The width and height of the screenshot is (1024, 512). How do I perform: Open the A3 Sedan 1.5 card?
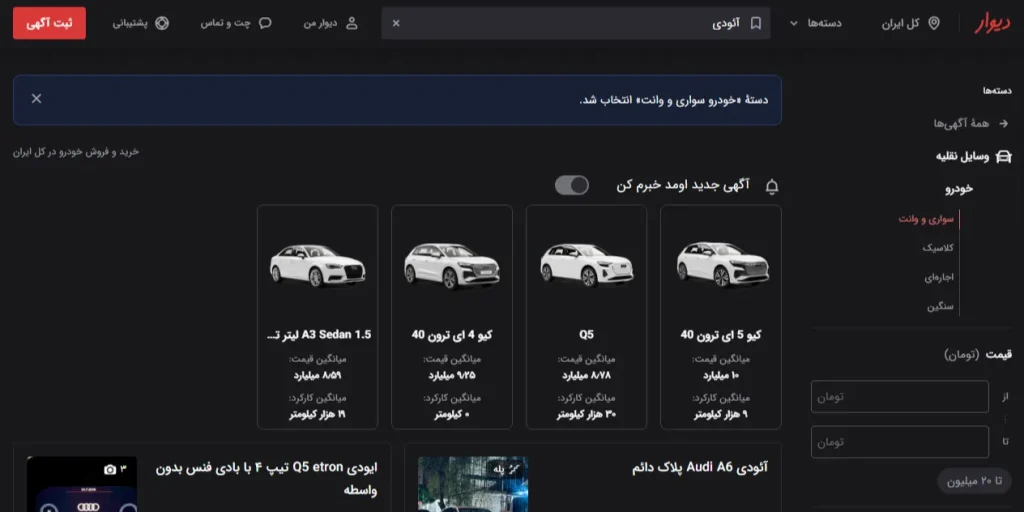click(317, 317)
